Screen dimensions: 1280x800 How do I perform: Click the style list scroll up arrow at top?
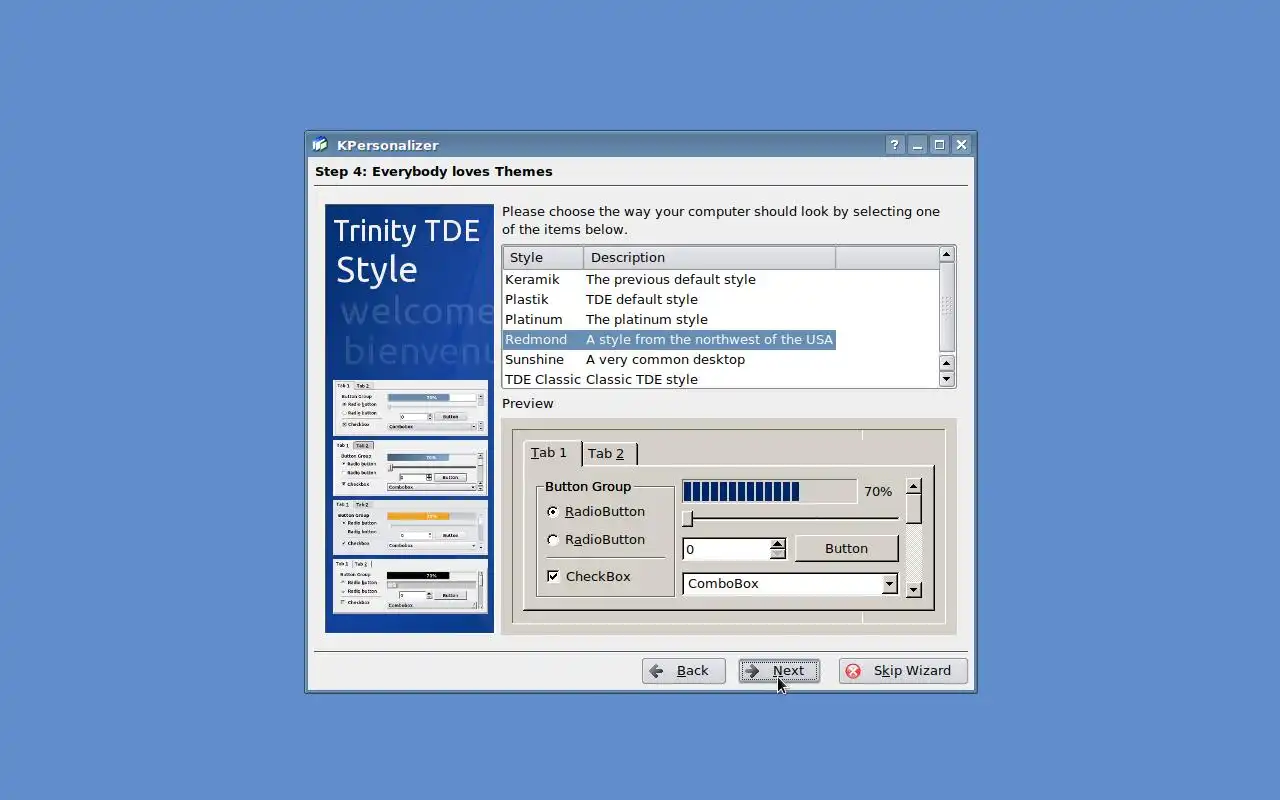pos(946,255)
